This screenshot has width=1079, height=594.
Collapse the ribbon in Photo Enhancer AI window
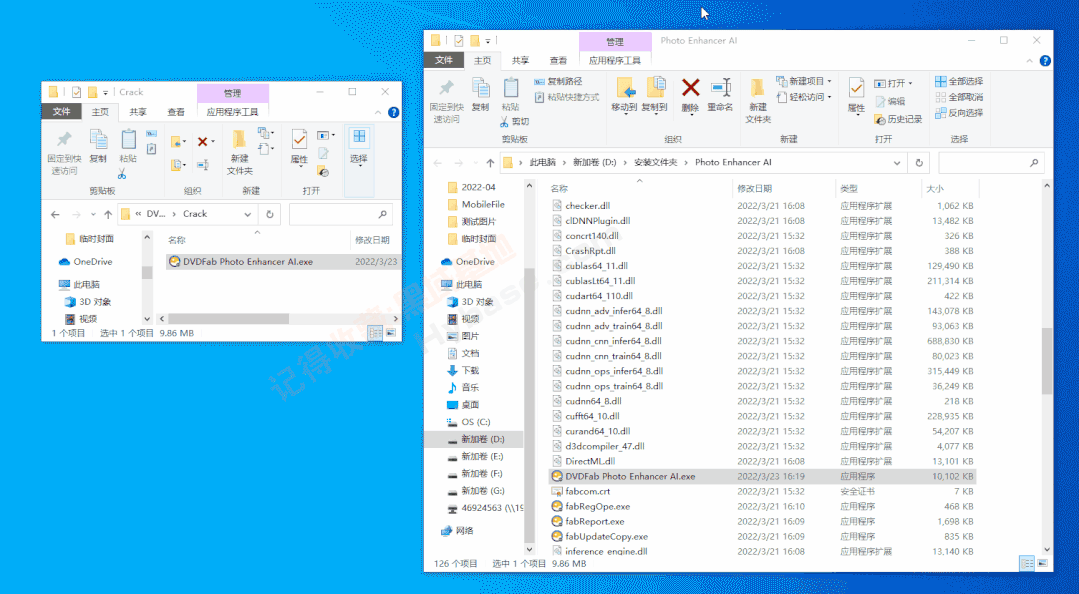coord(1029,61)
